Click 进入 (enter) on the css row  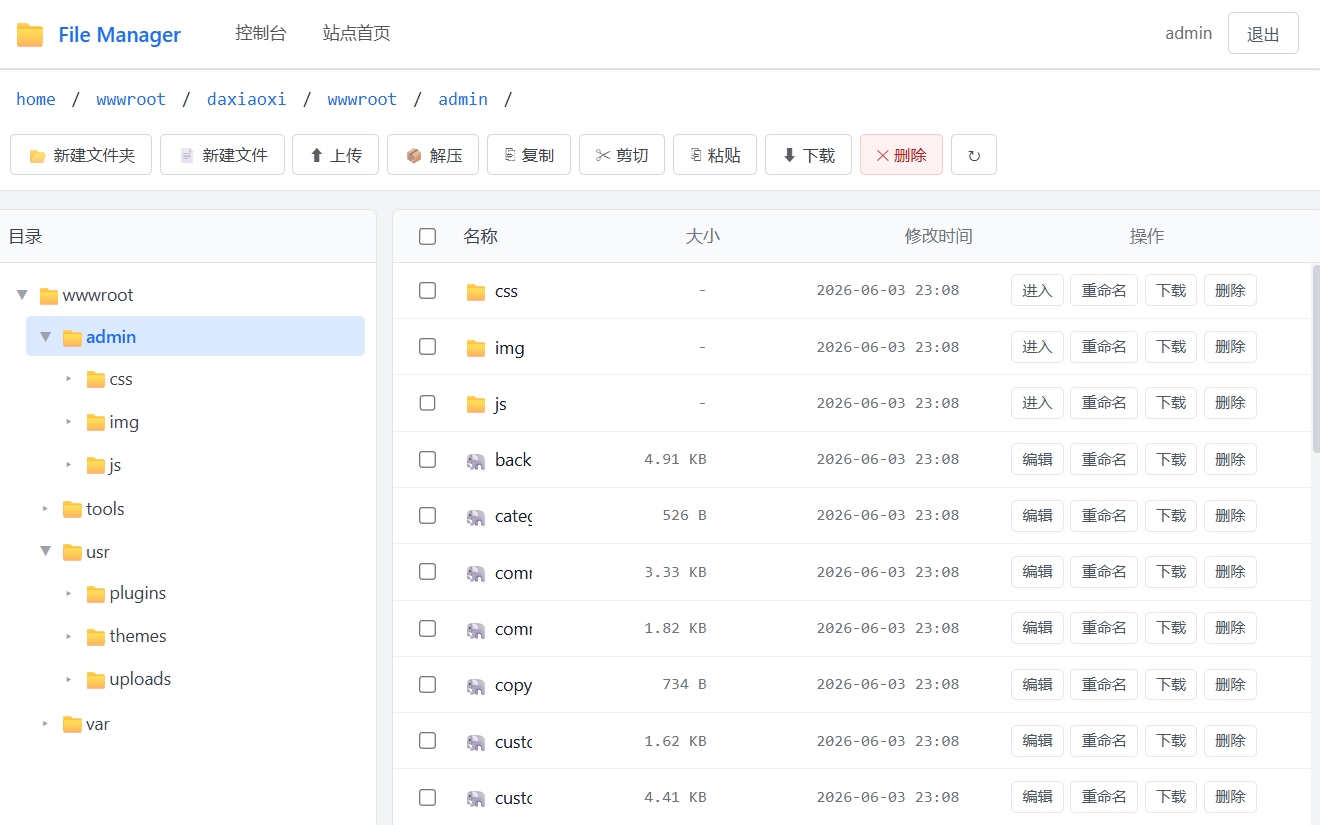point(1037,290)
